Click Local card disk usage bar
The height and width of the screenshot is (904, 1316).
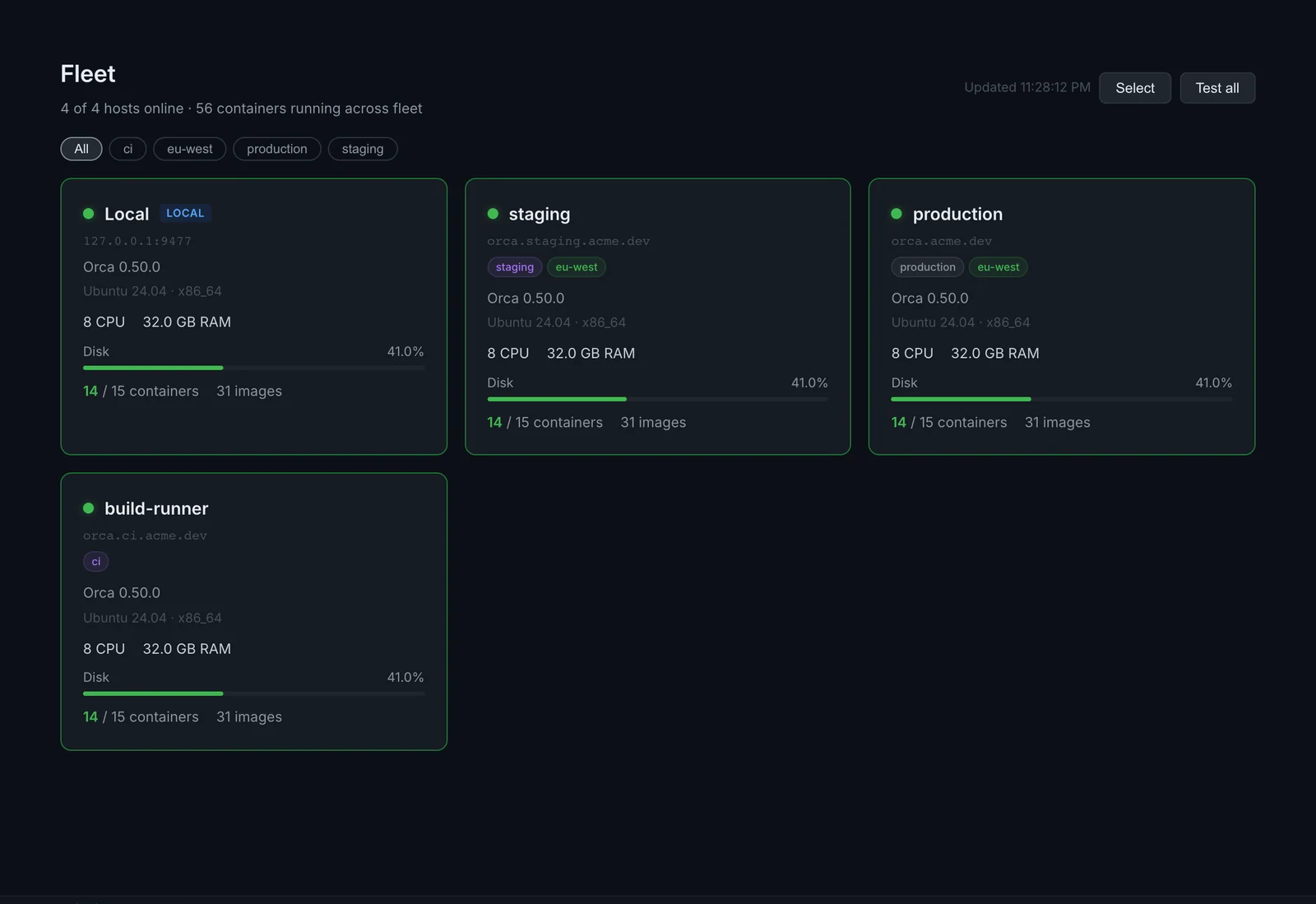(x=254, y=368)
